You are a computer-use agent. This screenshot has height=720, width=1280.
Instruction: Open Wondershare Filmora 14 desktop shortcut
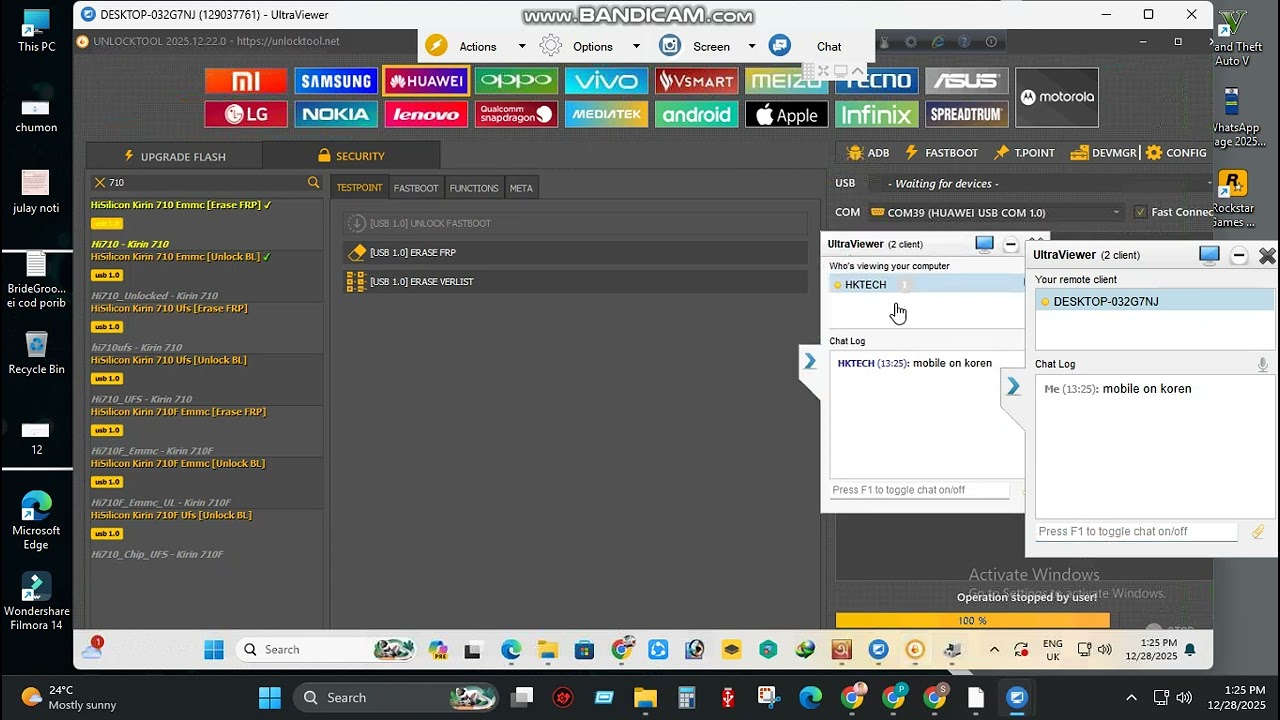pos(36,602)
